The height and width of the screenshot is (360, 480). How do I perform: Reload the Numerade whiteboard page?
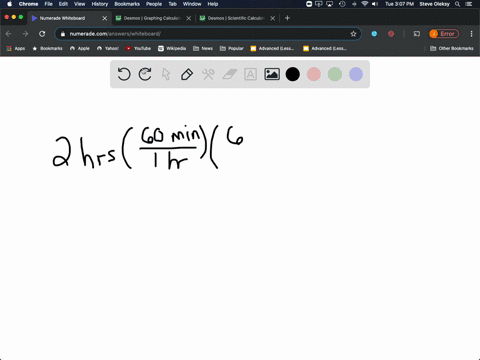point(42,34)
